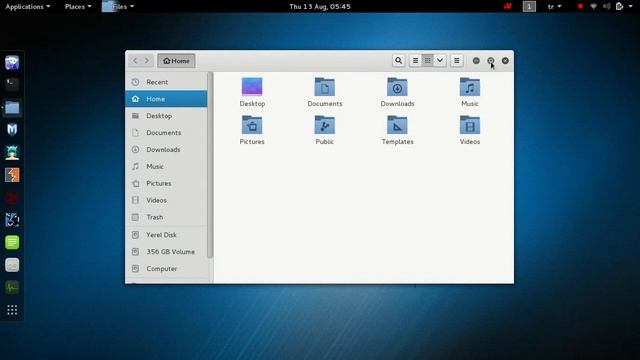Click the search magnifier button

tap(398, 60)
